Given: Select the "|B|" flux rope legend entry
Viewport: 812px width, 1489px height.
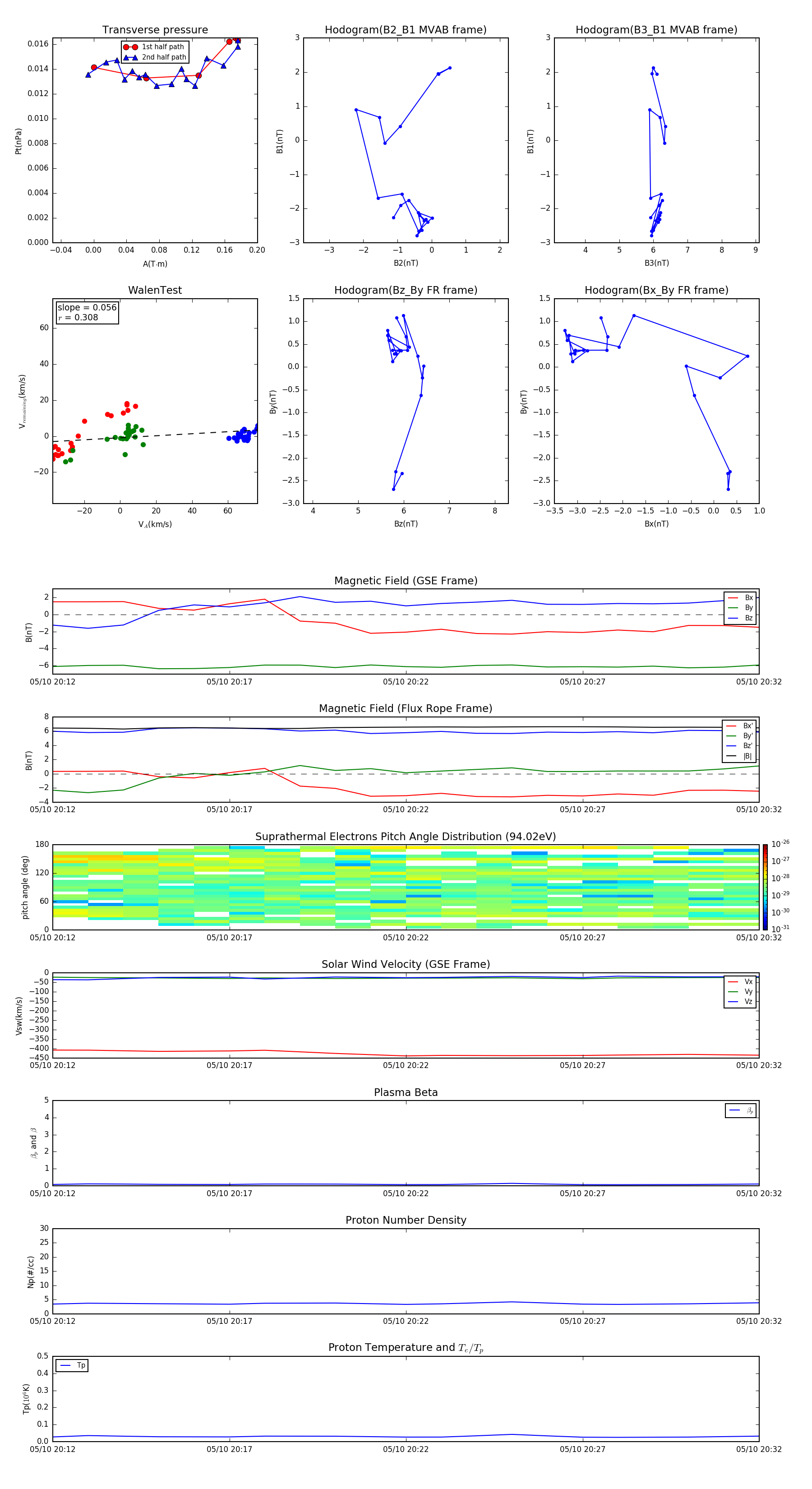Looking at the screenshot, I should coord(740,756).
